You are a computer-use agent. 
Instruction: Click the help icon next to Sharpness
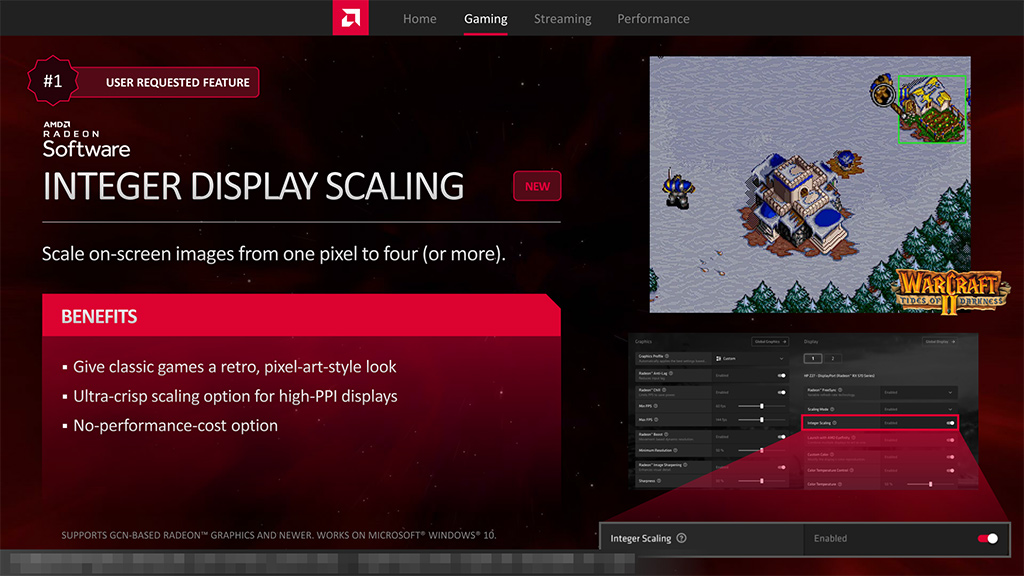click(x=659, y=481)
